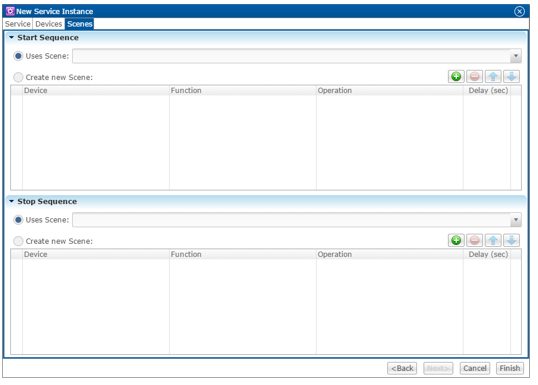Image resolution: width=538 pixels, height=385 pixels.
Task: Select Create new Scene radio in Start Sequence
Action: [18, 77]
